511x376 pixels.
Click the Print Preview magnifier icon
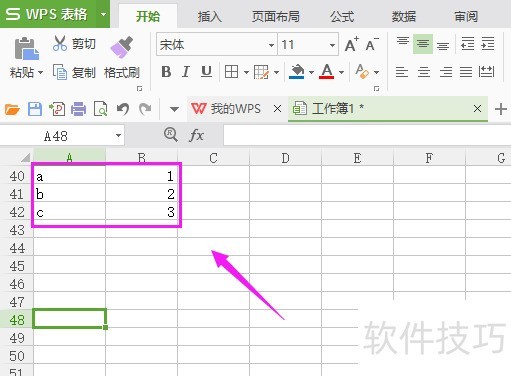point(100,109)
